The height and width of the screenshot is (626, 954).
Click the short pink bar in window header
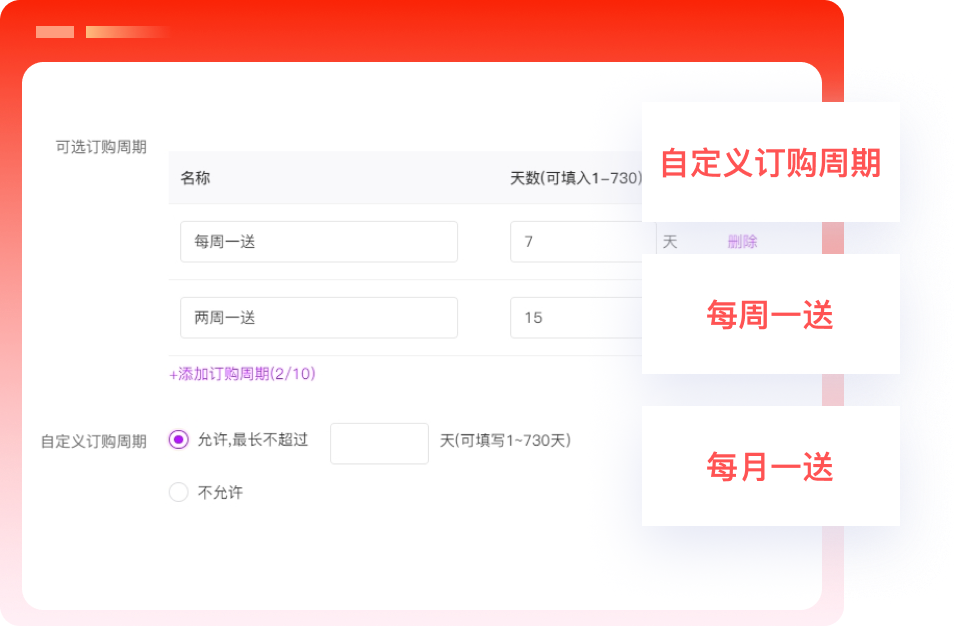(55, 32)
